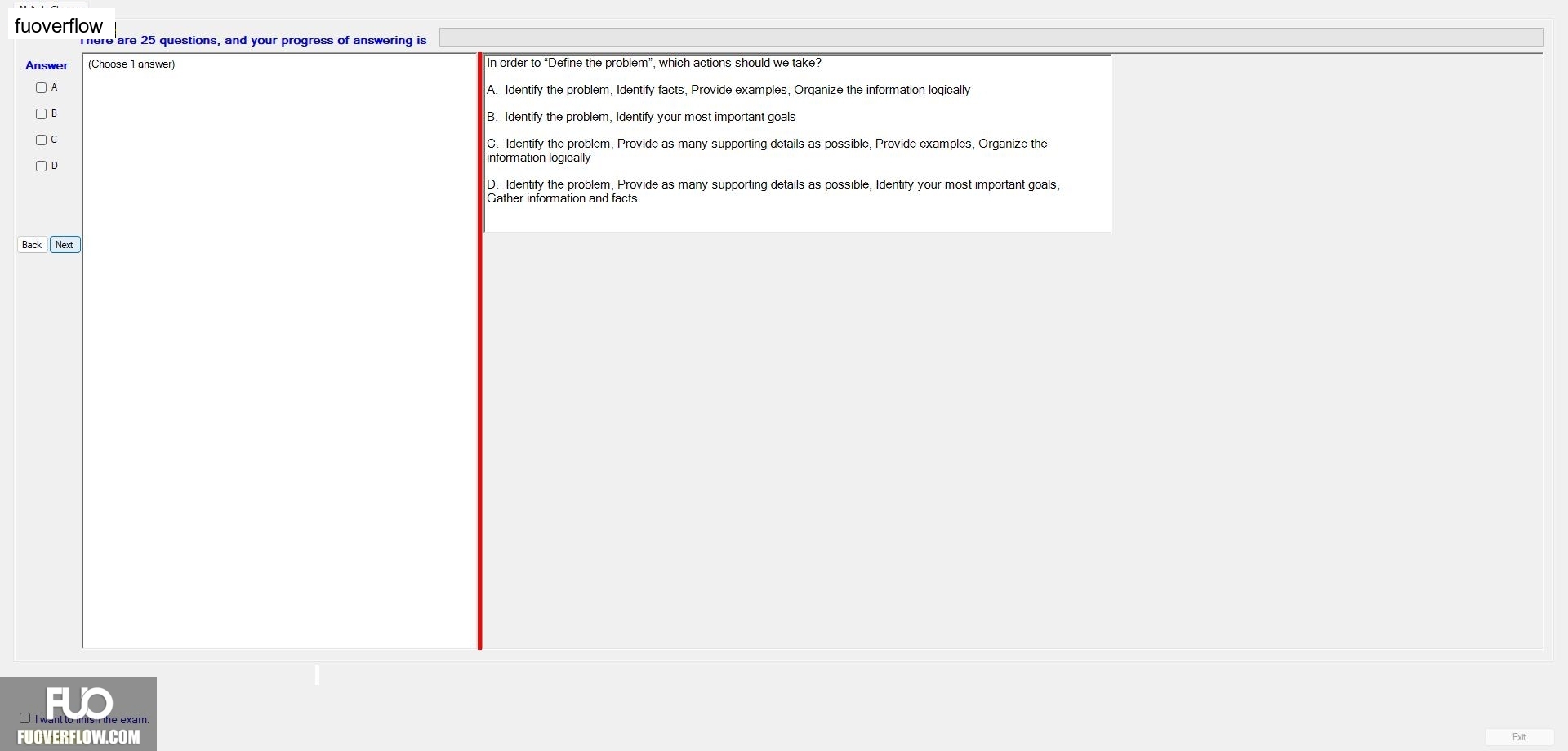Click the 'Answer' heading label
The width and height of the screenshot is (1568, 751).
coord(47,65)
